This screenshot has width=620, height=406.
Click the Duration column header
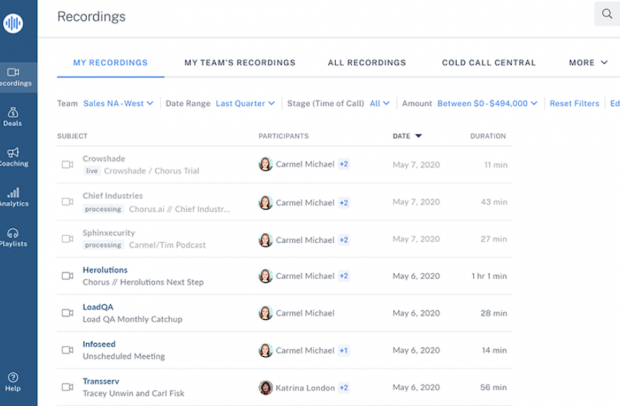488,136
